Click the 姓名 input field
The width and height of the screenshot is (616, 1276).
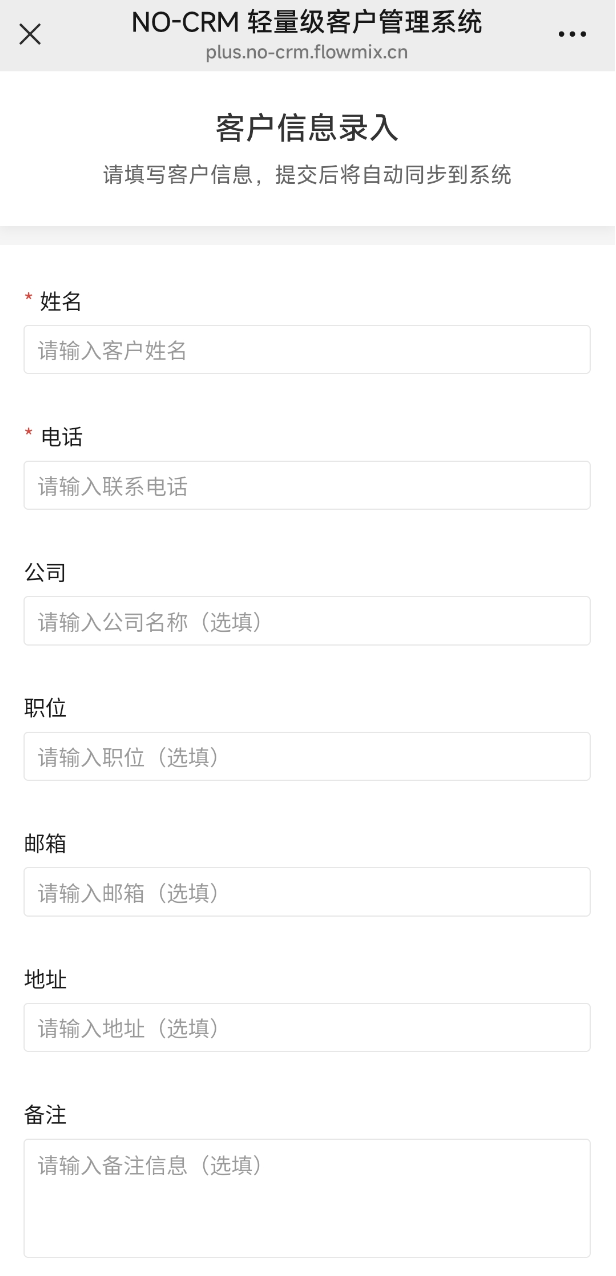pos(307,349)
